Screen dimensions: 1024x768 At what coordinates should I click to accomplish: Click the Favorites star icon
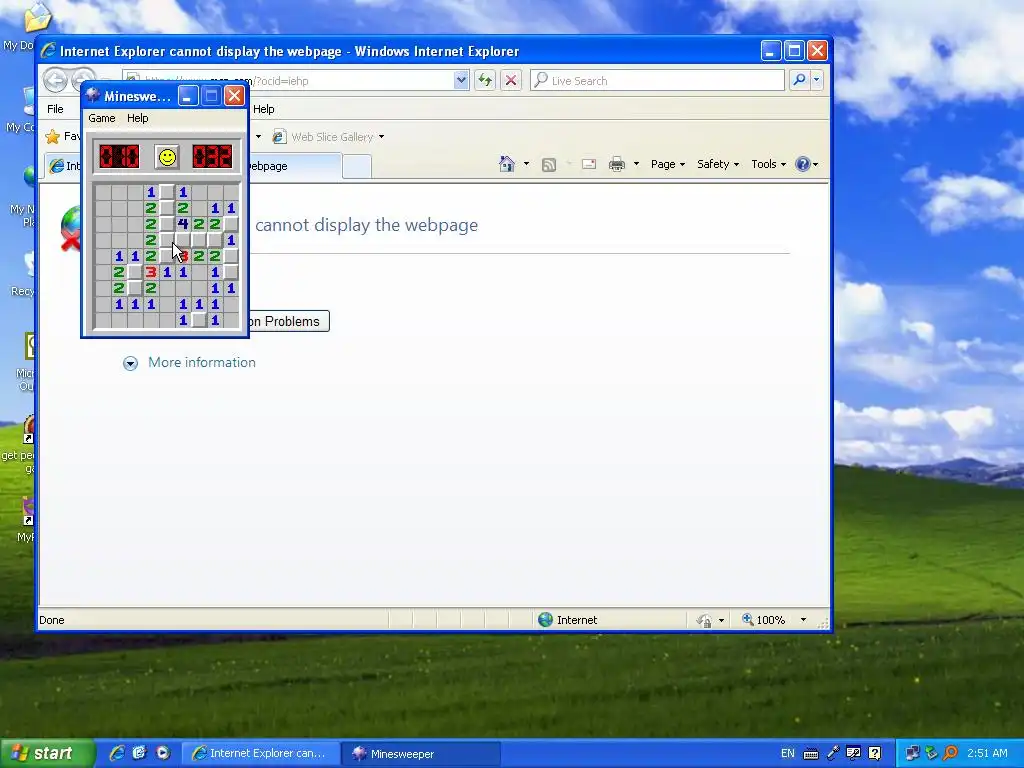(x=52, y=136)
